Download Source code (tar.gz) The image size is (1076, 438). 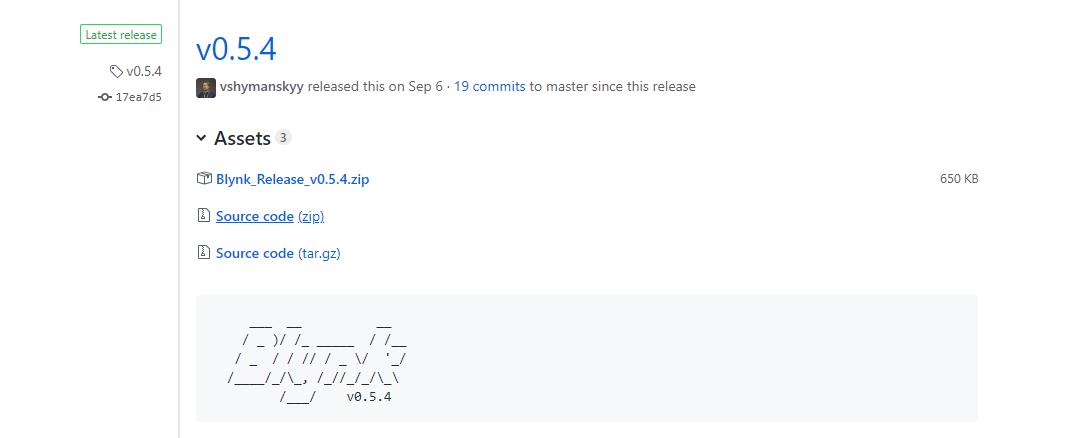278,253
